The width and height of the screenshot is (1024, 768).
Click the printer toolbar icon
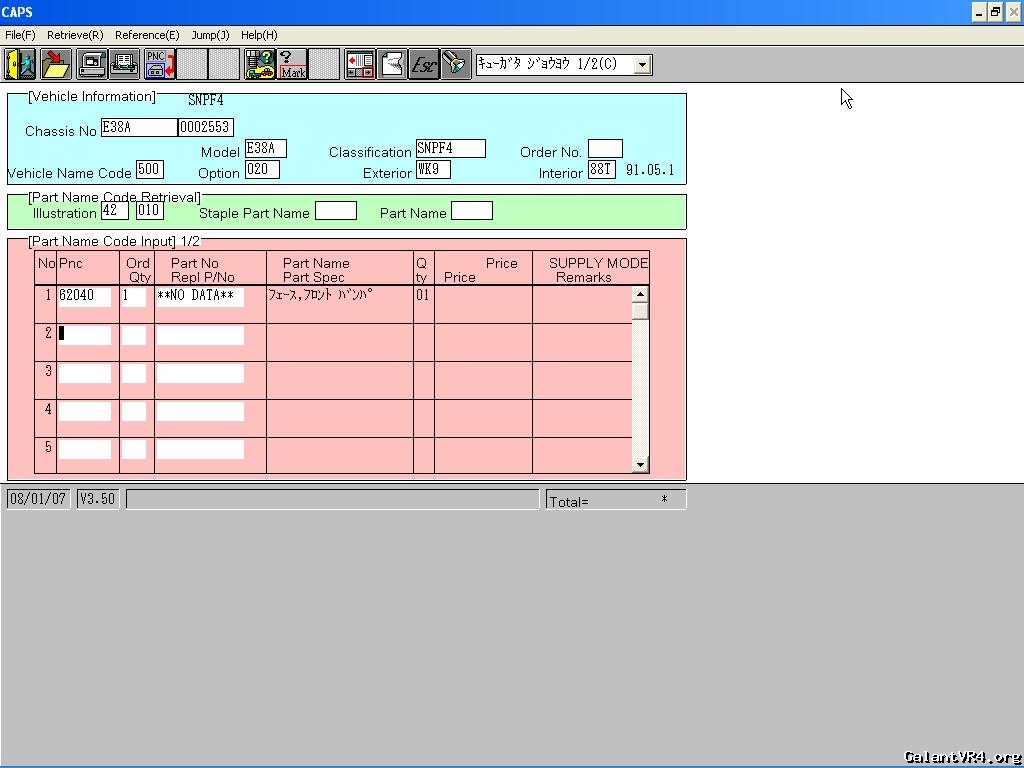point(125,64)
